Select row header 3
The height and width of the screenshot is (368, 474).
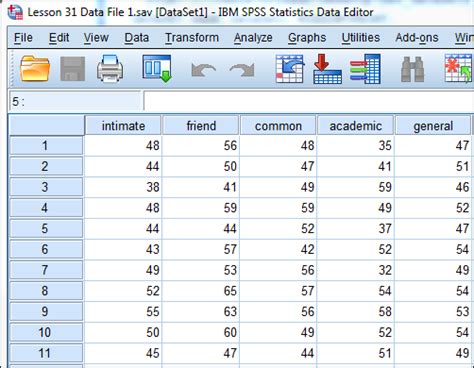click(46, 187)
